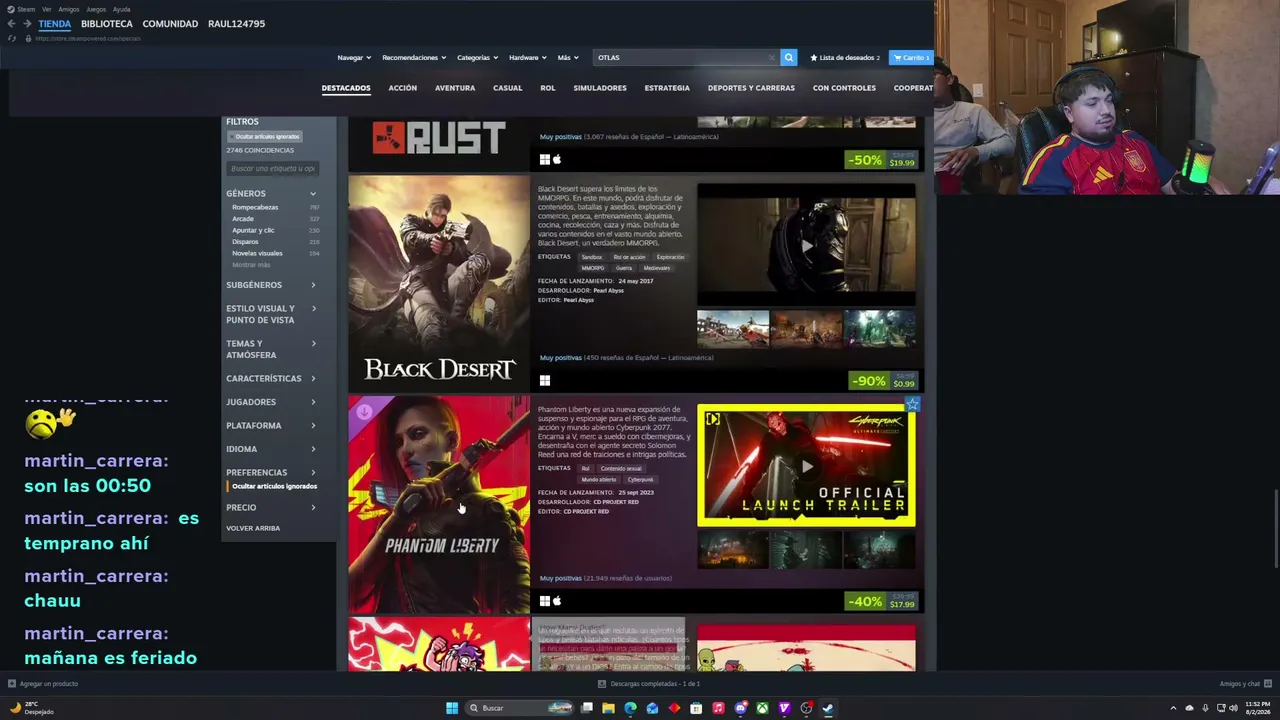The height and width of the screenshot is (720, 1280).
Task: Open the Phantom Liberty cover artwork
Action: (x=439, y=505)
